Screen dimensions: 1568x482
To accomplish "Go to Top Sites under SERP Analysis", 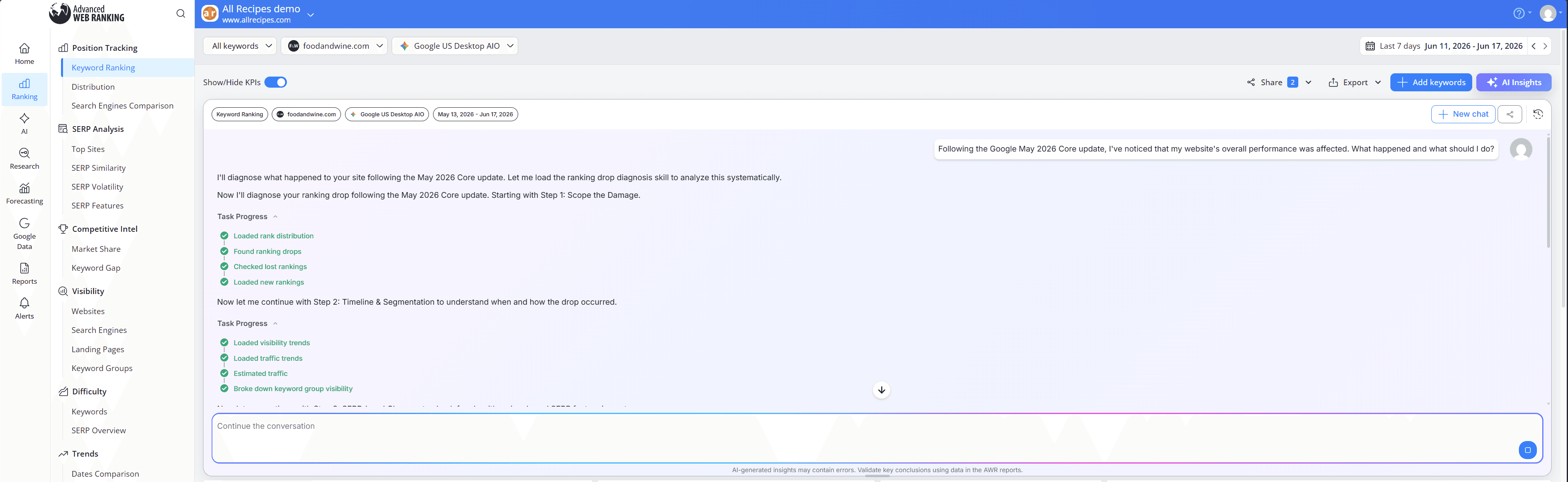I will coord(88,149).
